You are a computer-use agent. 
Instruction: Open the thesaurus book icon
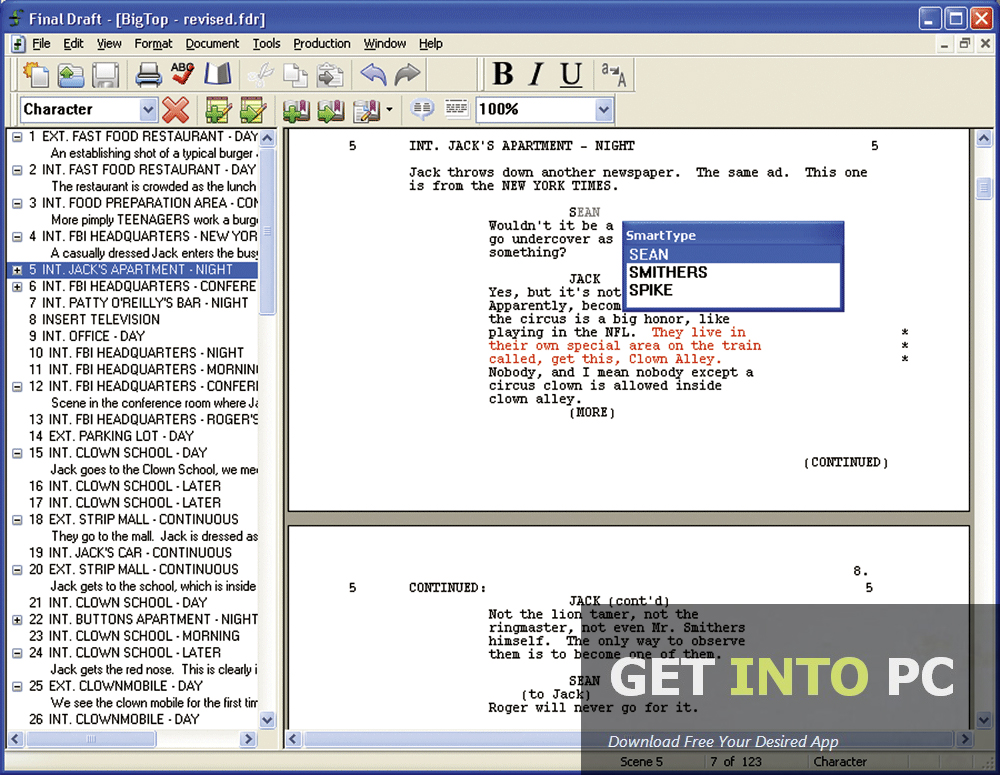point(217,74)
